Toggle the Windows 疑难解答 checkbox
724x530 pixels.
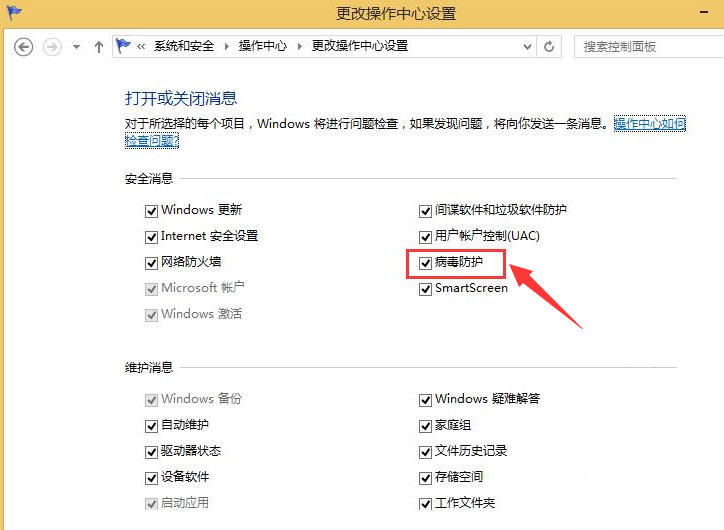(x=425, y=400)
